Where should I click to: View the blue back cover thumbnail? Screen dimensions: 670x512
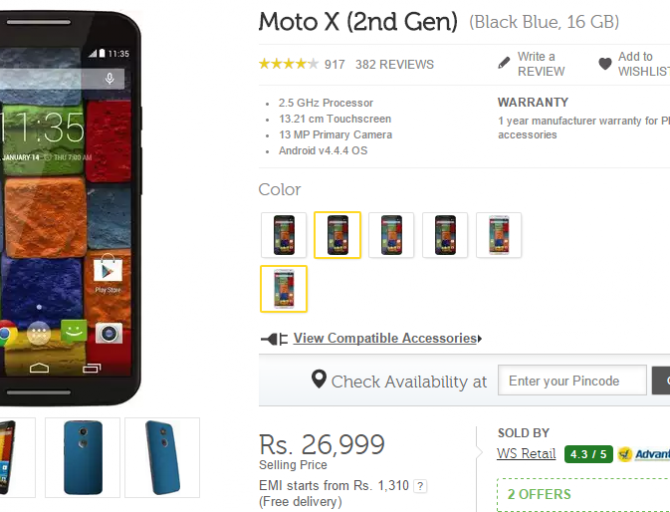coord(82,457)
